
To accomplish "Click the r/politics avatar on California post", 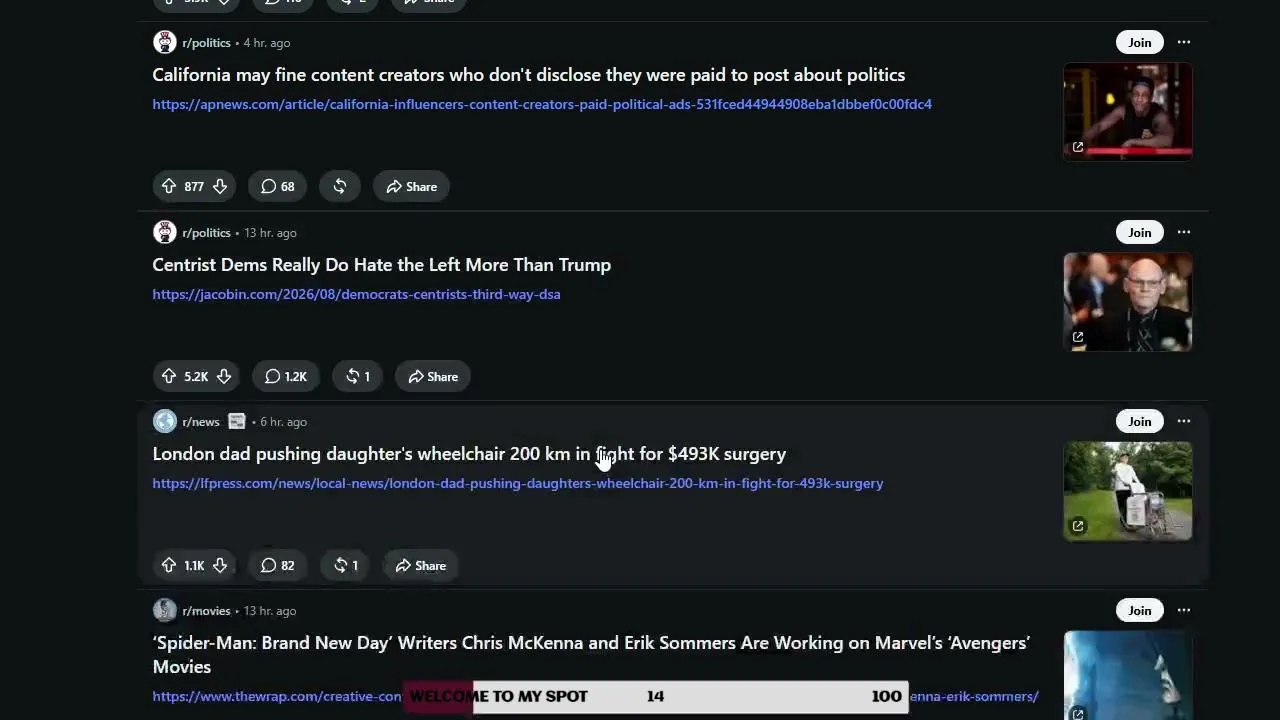I will (164, 42).
